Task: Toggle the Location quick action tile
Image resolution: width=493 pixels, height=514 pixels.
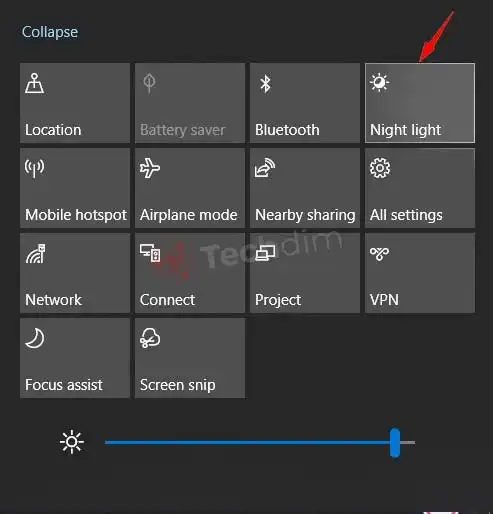Action: click(x=75, y=103)
